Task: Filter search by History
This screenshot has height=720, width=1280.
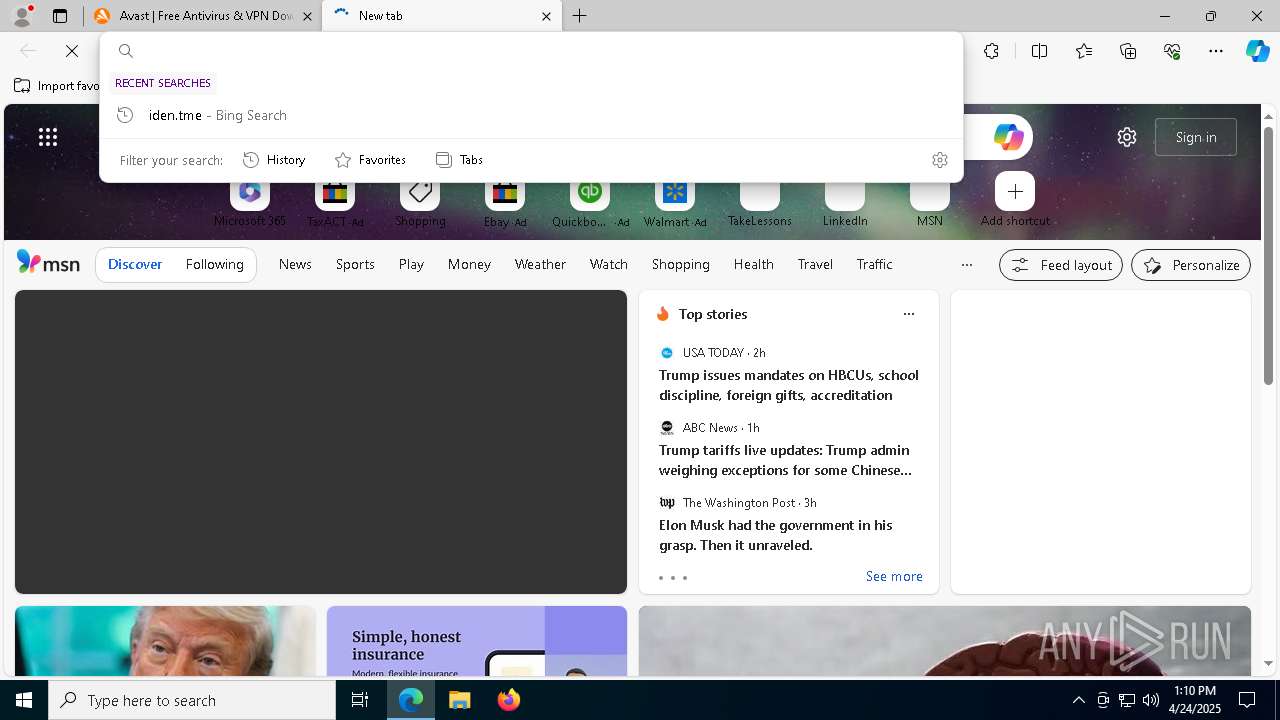Action: tap(274, 160)
